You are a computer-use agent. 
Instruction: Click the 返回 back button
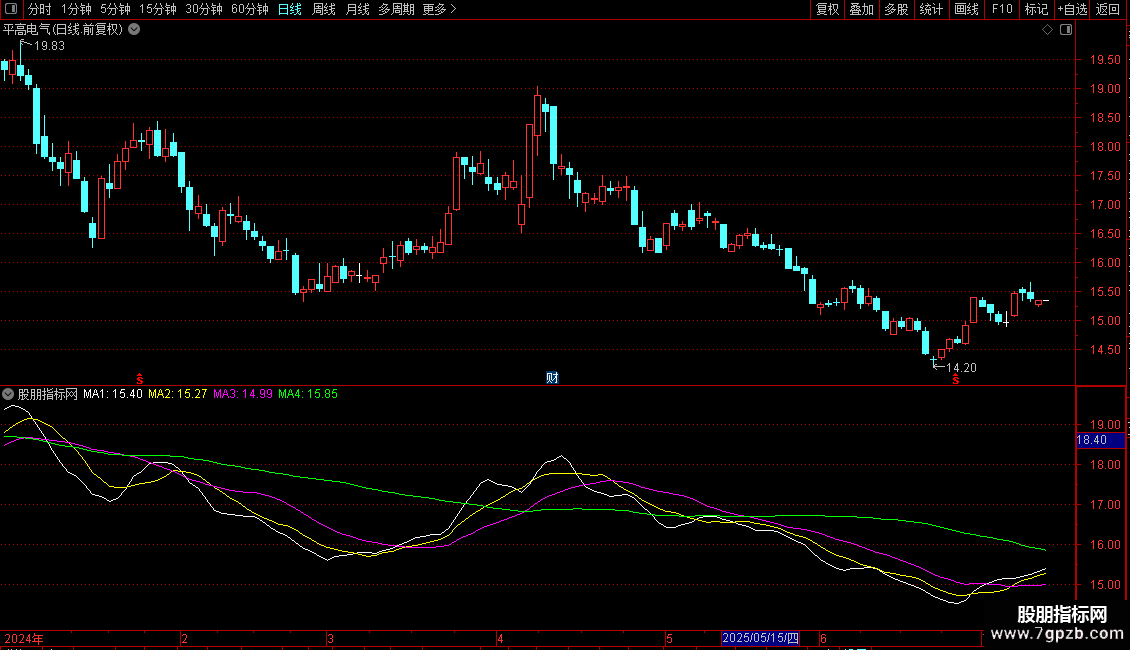coord(1108,9)
